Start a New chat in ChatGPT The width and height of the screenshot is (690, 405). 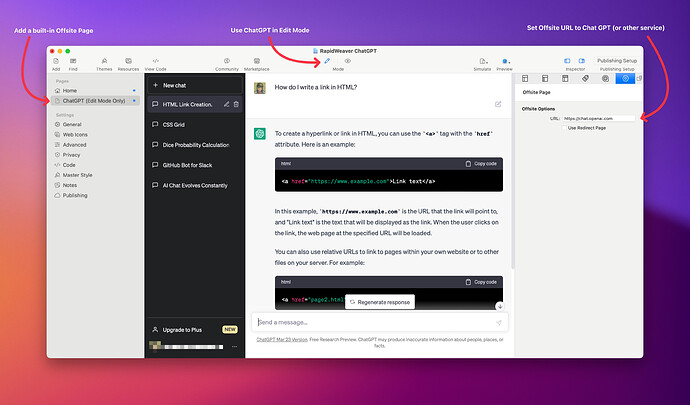[195, 85]
